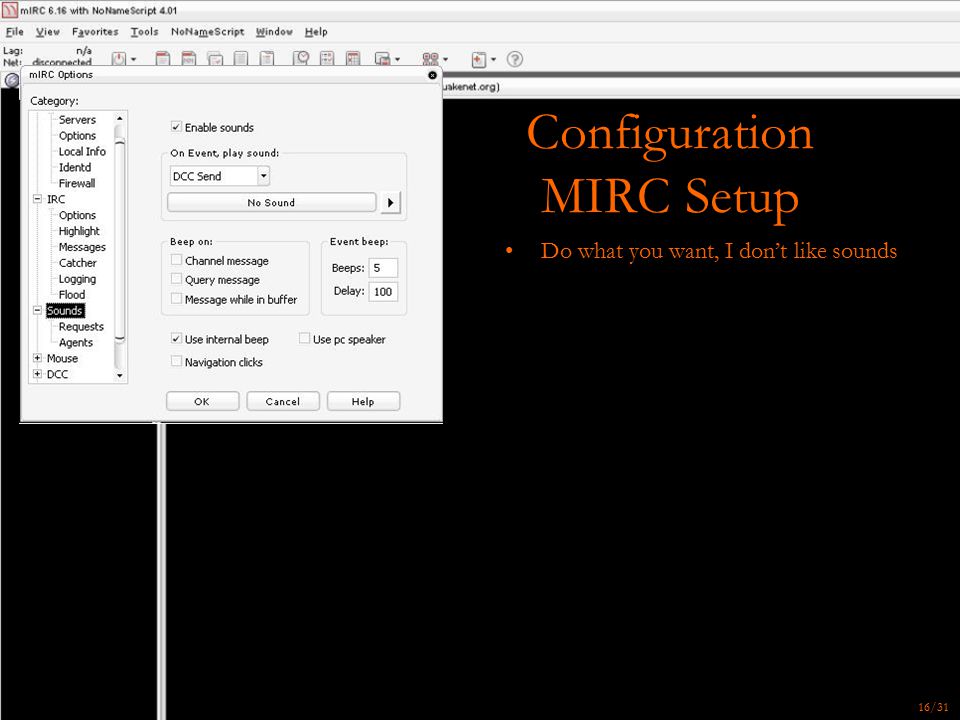The height and width of the screenshot is (720, 960).
Task: Enable Navigation clicks checkbox
Action: point(176,362)
